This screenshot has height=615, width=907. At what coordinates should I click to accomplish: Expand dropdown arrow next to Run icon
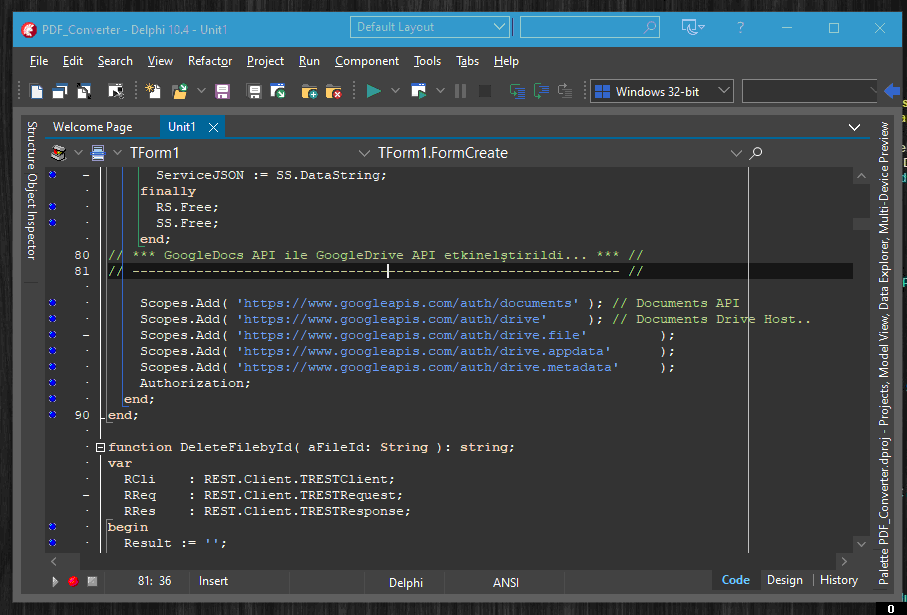pos(395,91)
